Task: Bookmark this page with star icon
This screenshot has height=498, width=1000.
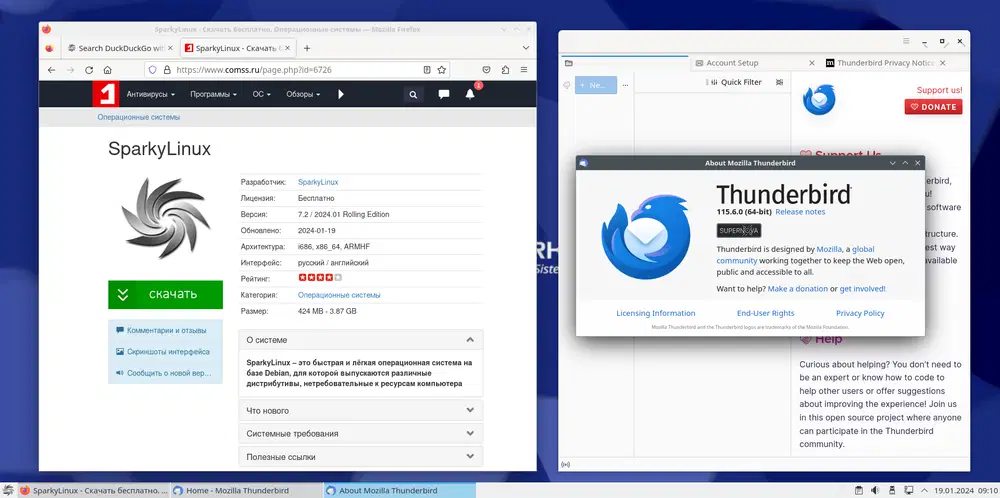Action: click(x=441, y=70)
